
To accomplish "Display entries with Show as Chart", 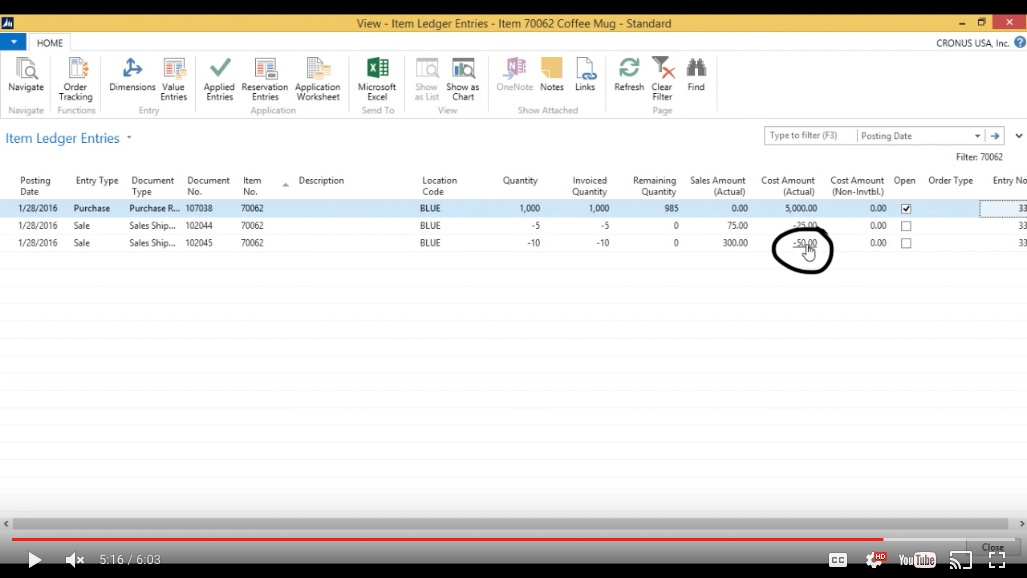I will 463,79.
